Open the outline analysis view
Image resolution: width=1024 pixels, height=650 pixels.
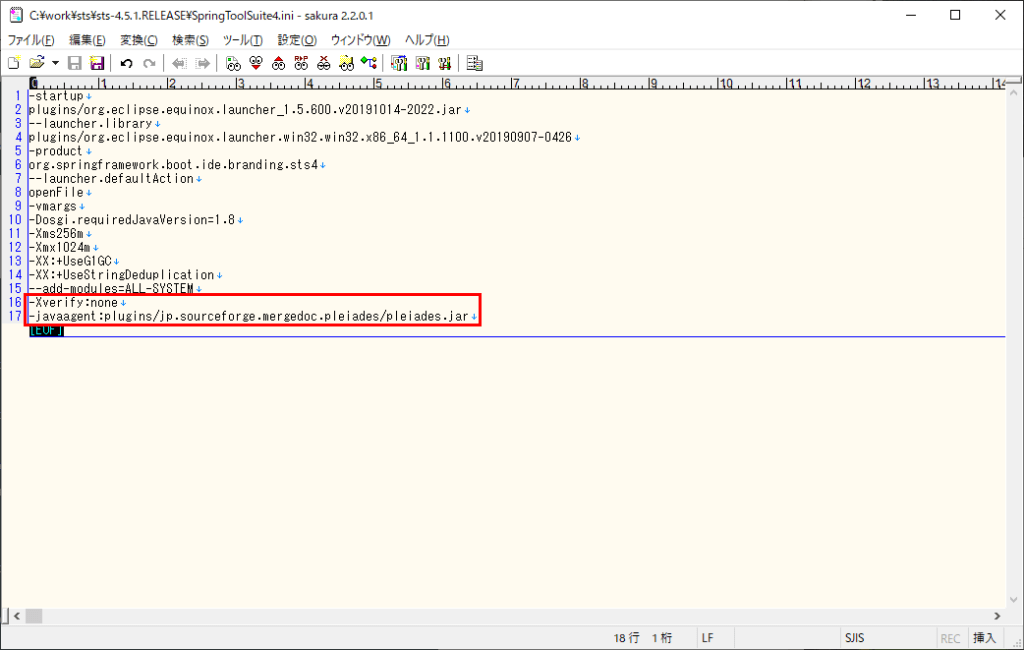(472, 62)
